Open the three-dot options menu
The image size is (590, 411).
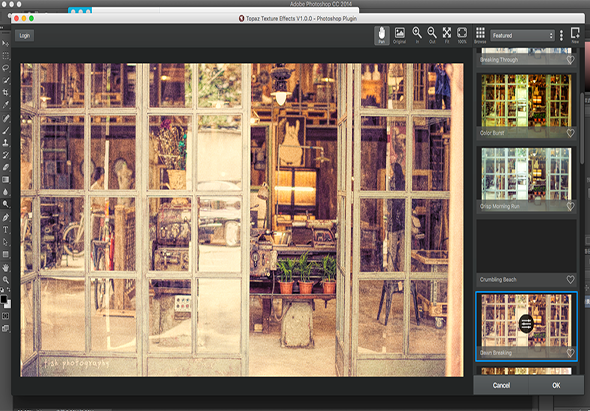(561, 35)
